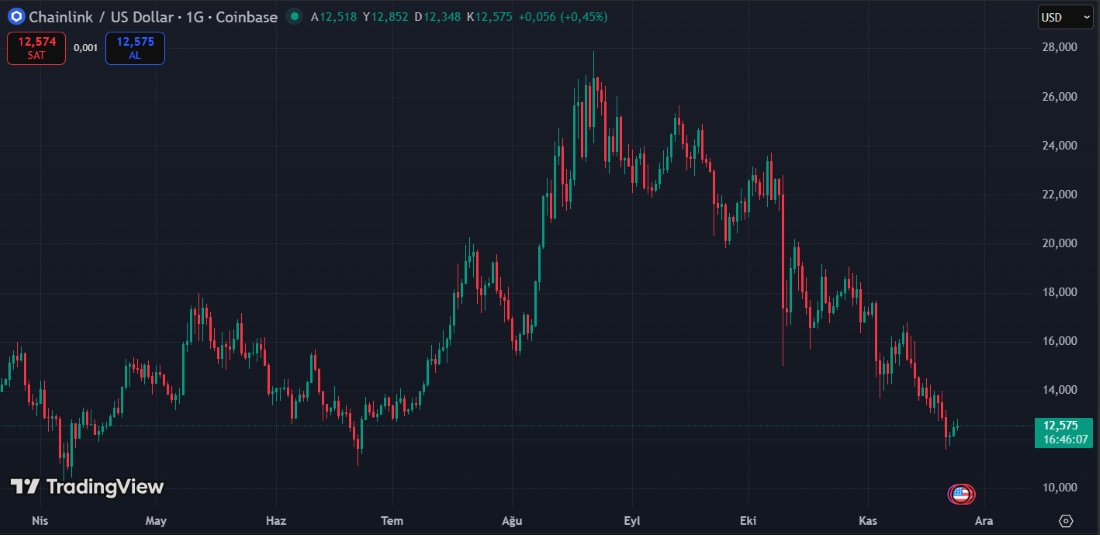Image resolution: width=1100 pixels, height=535 pixels.
Task: Click the Kas month on time axis
Action: coord(866,520)
